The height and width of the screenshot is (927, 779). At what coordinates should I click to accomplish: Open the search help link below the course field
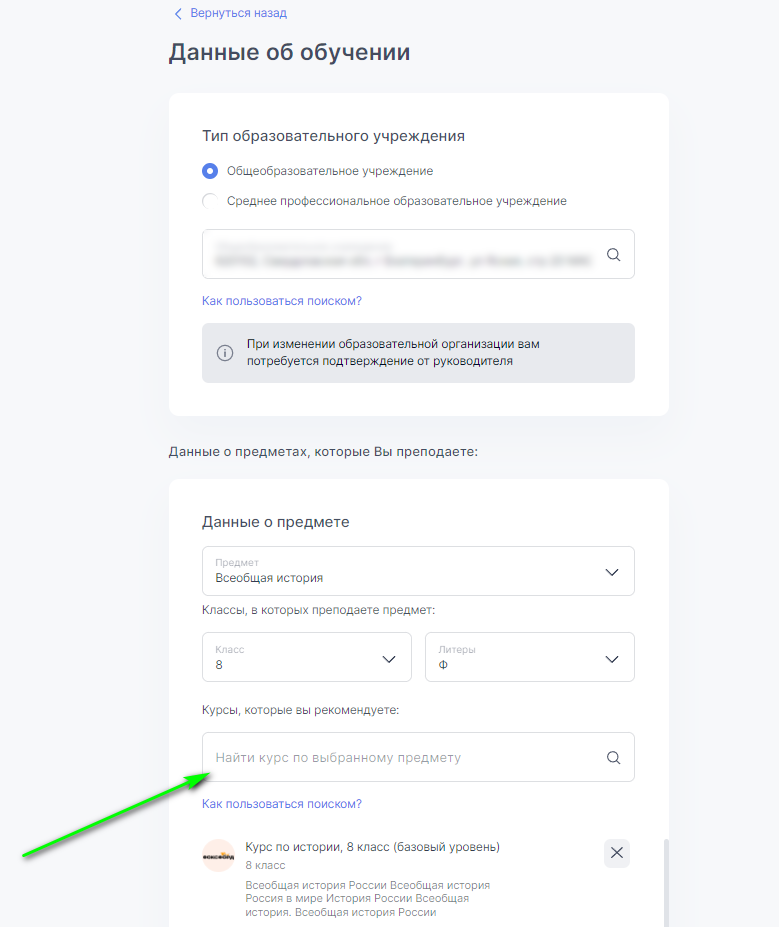[x=282, y=804]
